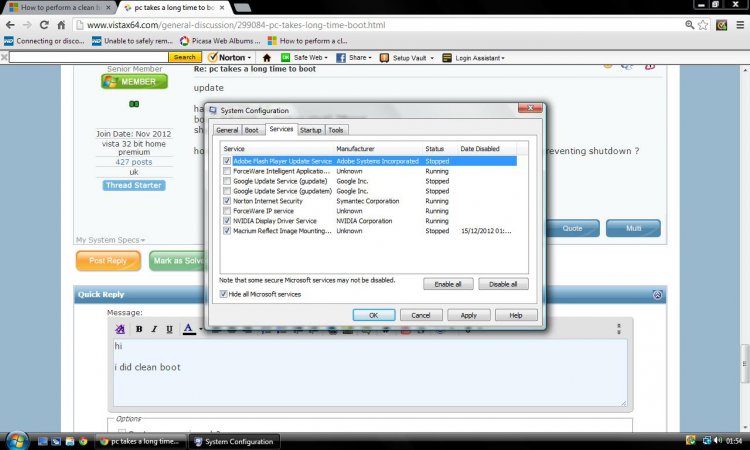The height and width of the screenshot is (450, 750).
Task: Open Help in System Configuration
Action: tap(516, 315)
